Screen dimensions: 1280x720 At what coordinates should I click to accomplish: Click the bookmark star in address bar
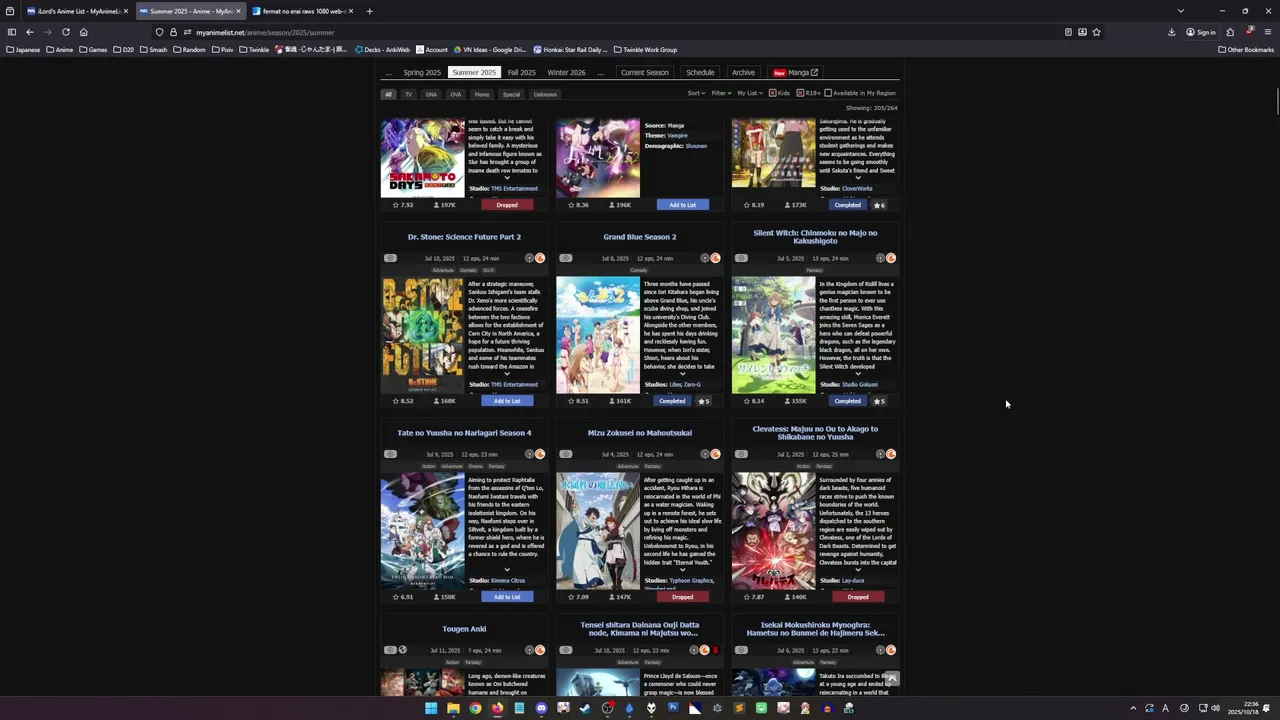(1096, 32)
